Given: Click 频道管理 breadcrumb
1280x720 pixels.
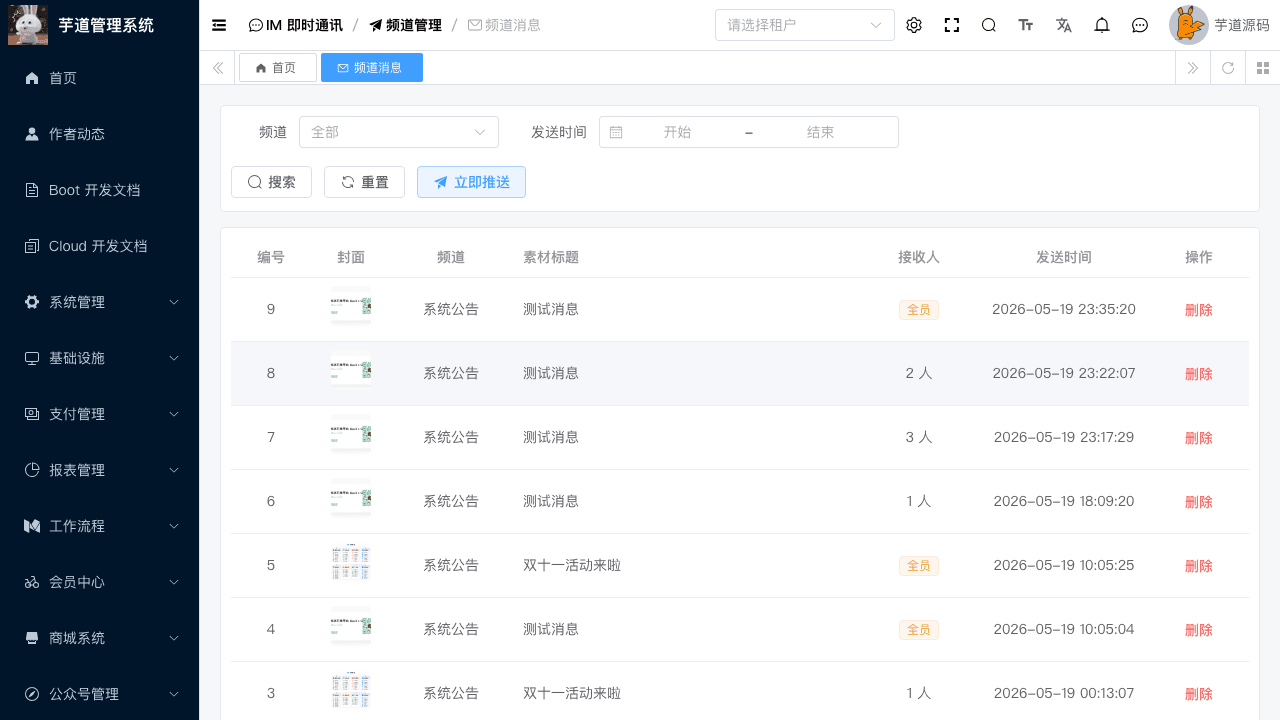Looking at the screenshot, I should tap(405, 25).
